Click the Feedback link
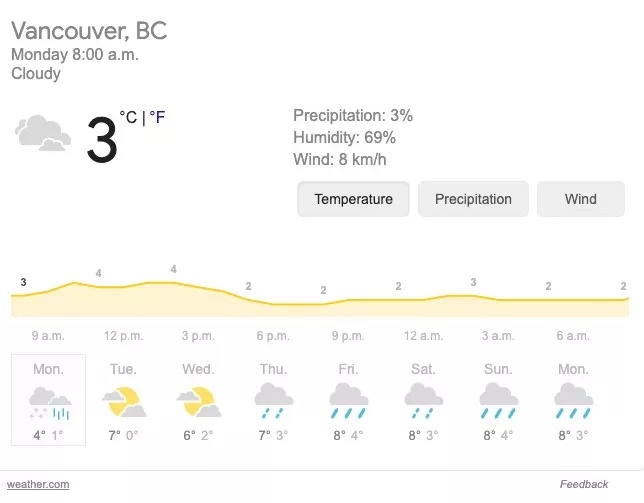This screenshot has height=503, width=644. tap(584, 485)
